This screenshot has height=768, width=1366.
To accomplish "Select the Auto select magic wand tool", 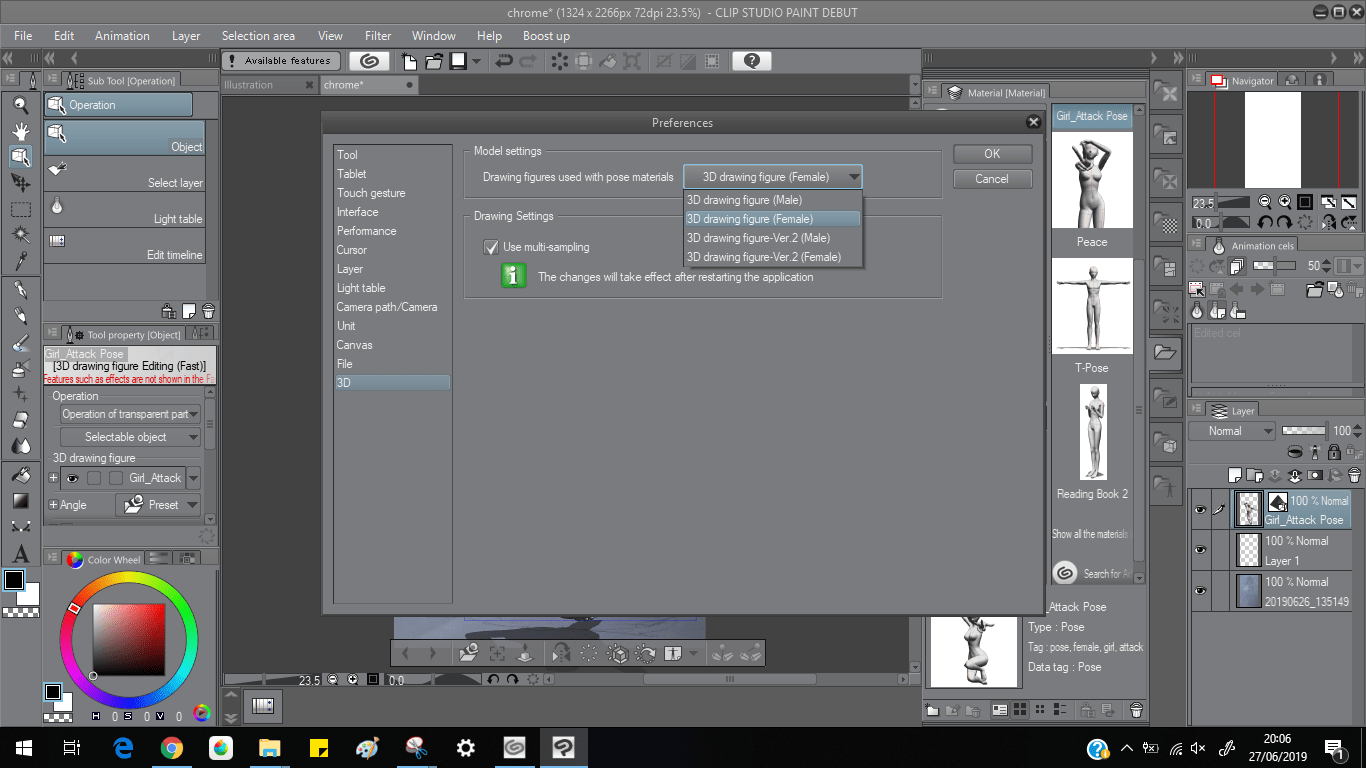I will click(x=20, y=235).
